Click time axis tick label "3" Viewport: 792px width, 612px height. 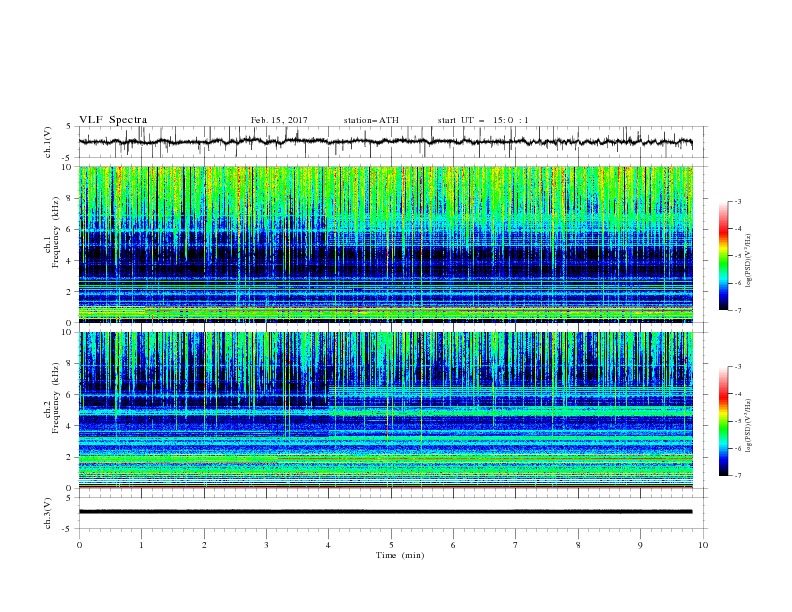(266, 545)
